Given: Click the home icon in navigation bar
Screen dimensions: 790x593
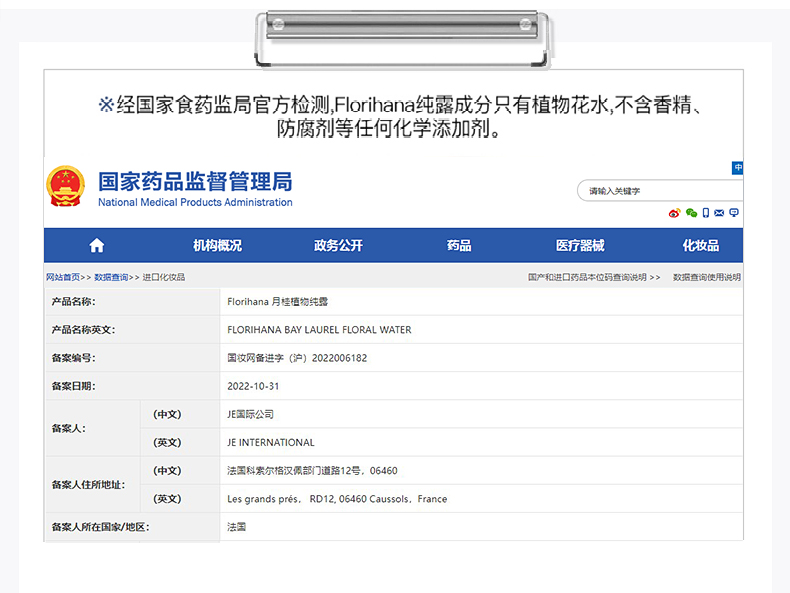Looking at the screenshot, I should (x=97, y=245).
